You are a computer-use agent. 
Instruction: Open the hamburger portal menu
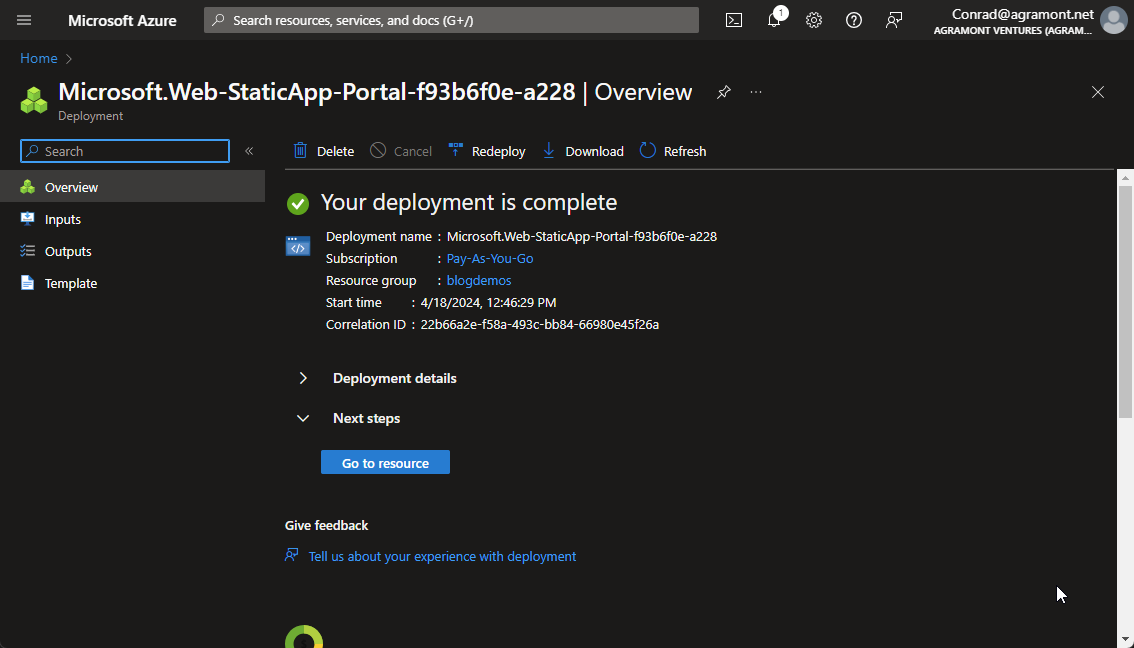tap(24, 20)
